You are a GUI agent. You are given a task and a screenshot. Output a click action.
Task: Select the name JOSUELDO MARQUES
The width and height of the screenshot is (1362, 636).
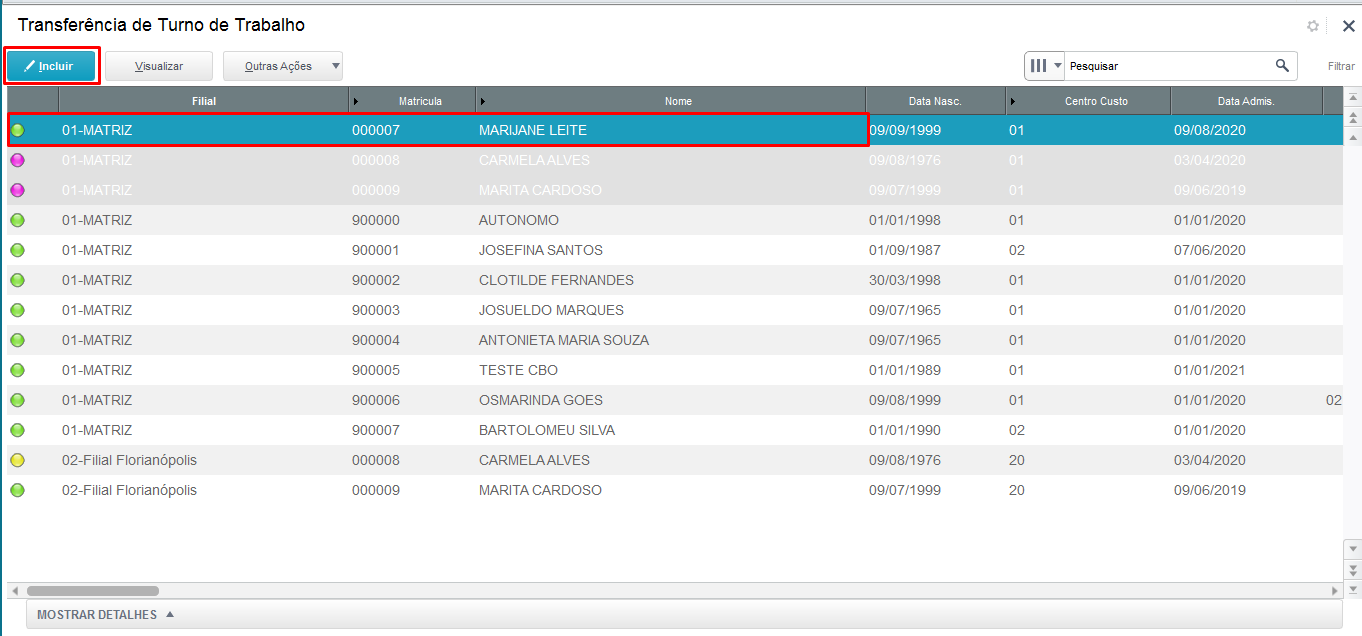point(551,310)
